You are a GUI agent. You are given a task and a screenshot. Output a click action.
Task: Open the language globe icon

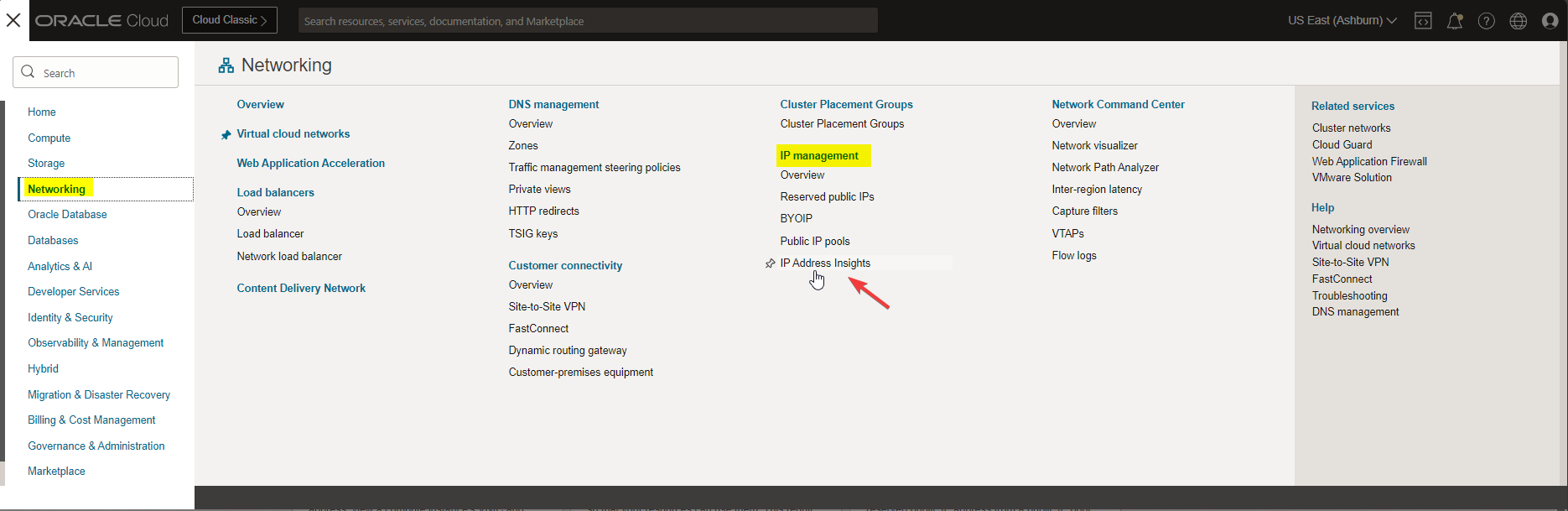pyautogui.click(x=1519, y=21)
